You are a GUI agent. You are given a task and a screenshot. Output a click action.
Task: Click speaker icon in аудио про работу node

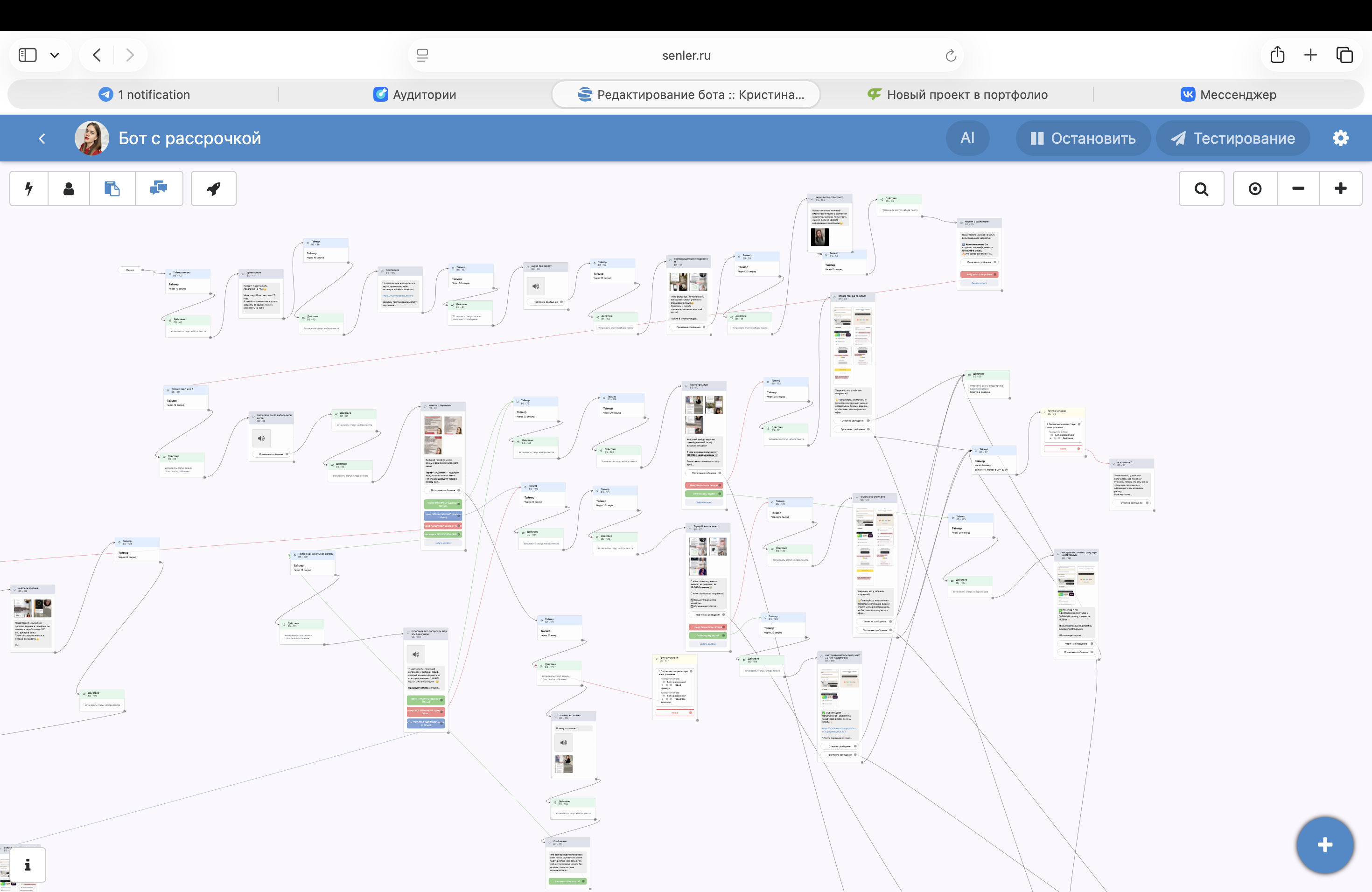click(x=536, y=286)
